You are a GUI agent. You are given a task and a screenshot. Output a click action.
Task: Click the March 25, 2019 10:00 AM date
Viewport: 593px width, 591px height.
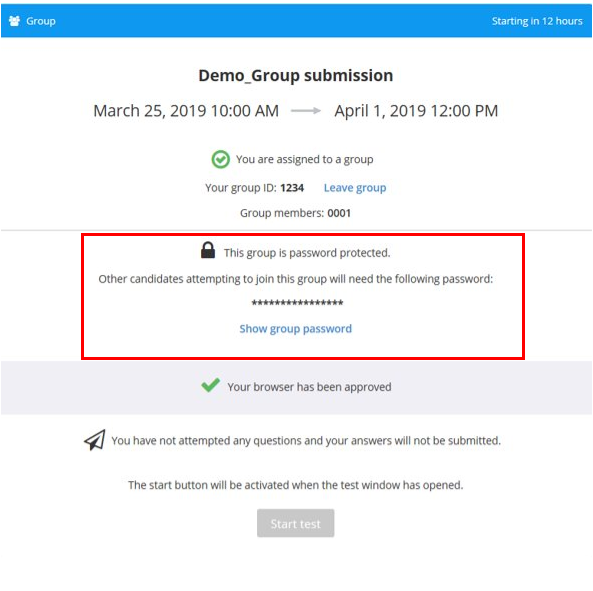click(x=186, y=111)
